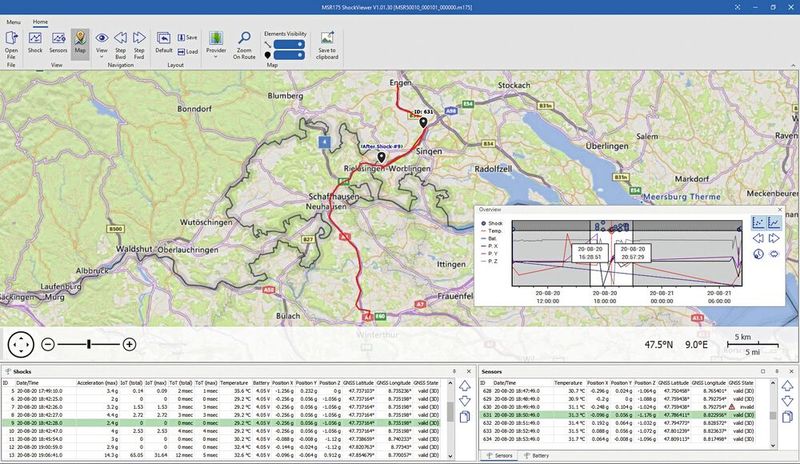Toggle line chart display in Overview
This screenshot has height=464, width=800.
[774, 223]
